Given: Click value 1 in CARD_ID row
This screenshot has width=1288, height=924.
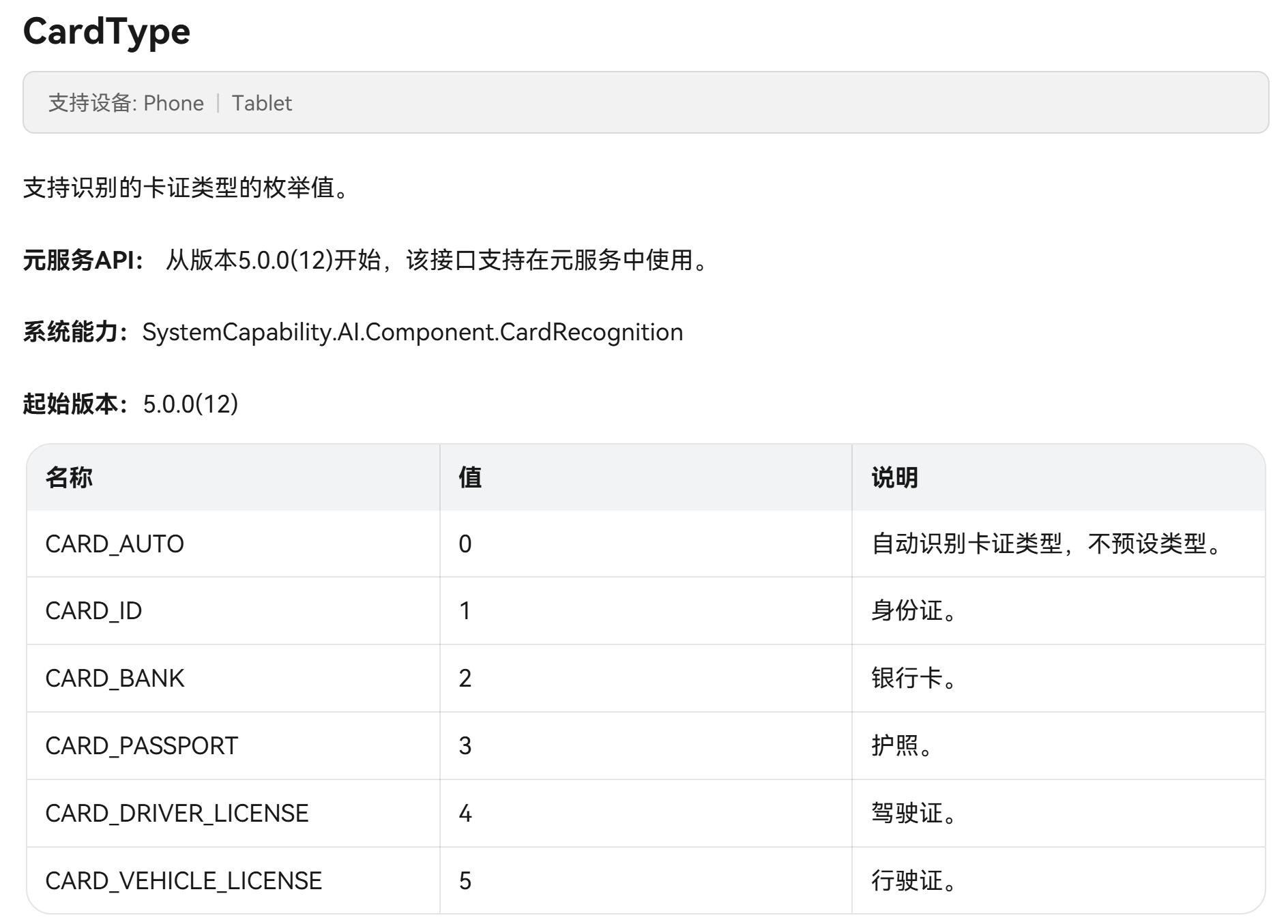Looking at the screenshot, I should (x=465, y=611).
